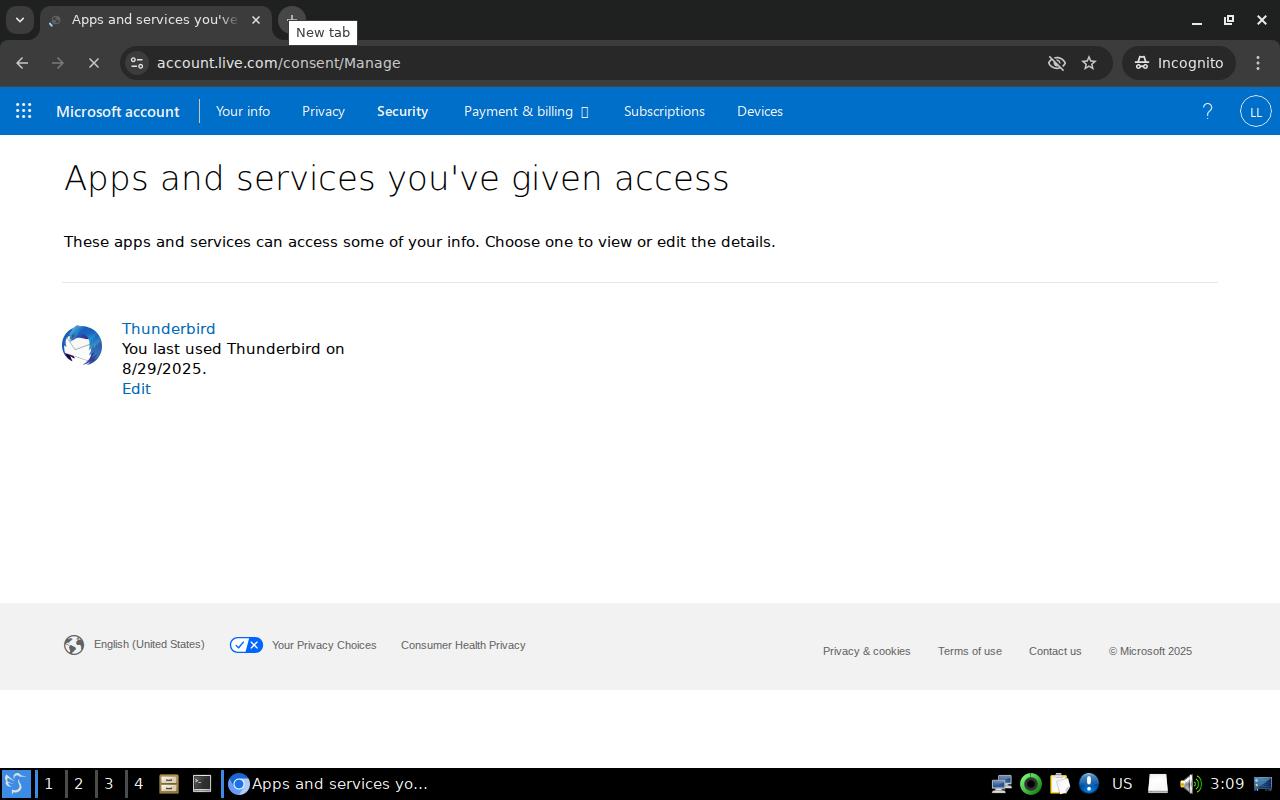The height and width of the screenshot is (800, 1280).
Task: Open Terms of use footer link
Action: pos(970,651)
